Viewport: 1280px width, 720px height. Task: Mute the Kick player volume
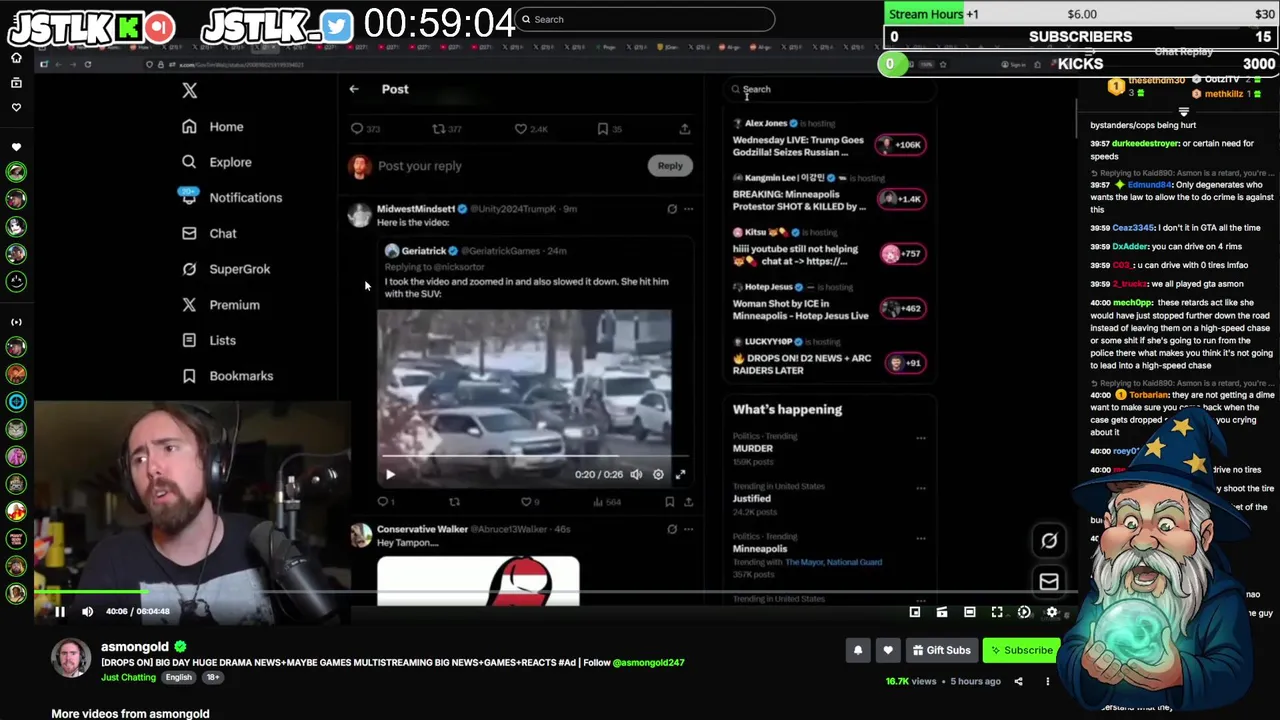point(87,611)
